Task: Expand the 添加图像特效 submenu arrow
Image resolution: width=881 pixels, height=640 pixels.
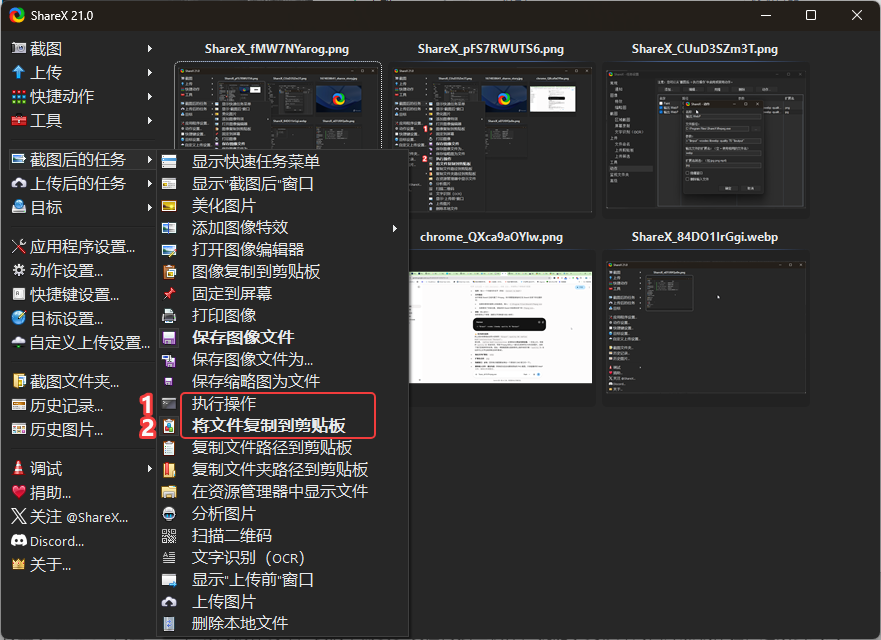Action: coord(395,228)
